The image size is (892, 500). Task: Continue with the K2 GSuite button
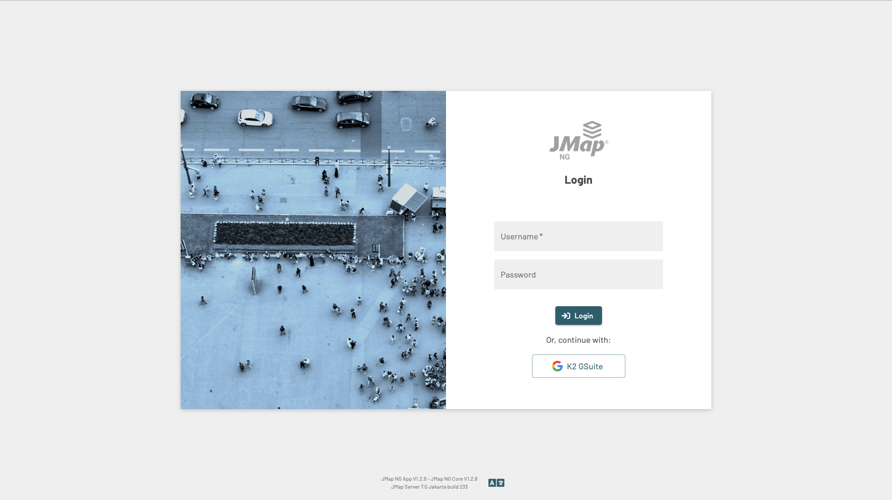tap(578, 366)
